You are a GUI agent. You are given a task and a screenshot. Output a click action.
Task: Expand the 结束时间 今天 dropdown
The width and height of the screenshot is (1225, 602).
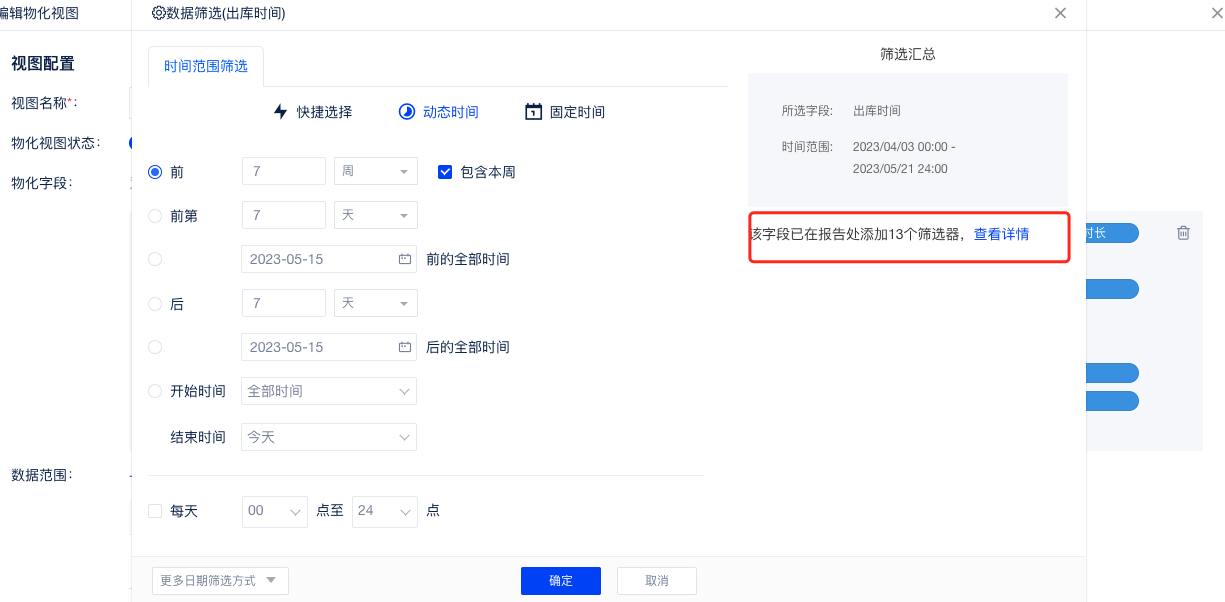pos(329,437)
